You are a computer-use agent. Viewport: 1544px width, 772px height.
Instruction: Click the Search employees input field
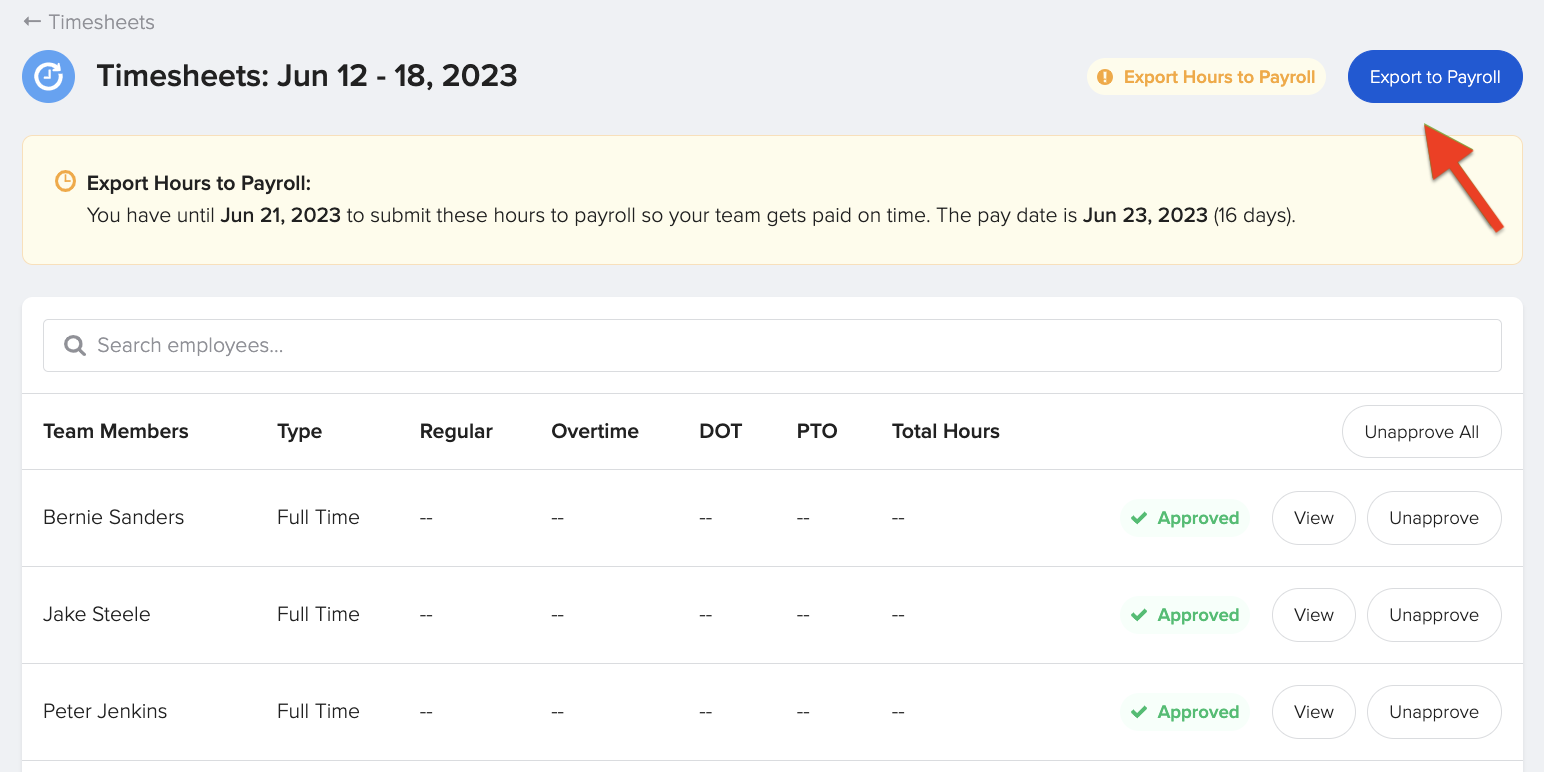point(400,345)
